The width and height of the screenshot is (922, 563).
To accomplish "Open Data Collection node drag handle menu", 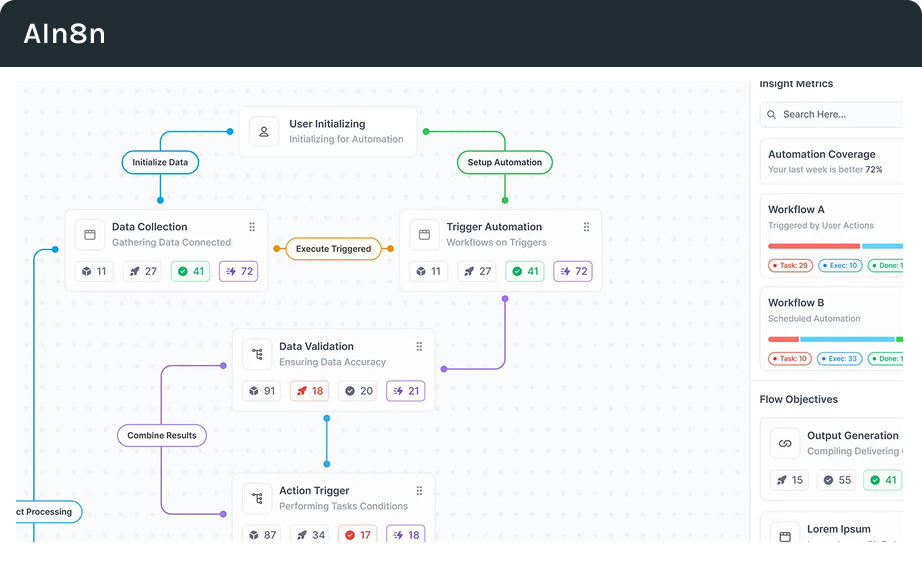I will (252, 227).
